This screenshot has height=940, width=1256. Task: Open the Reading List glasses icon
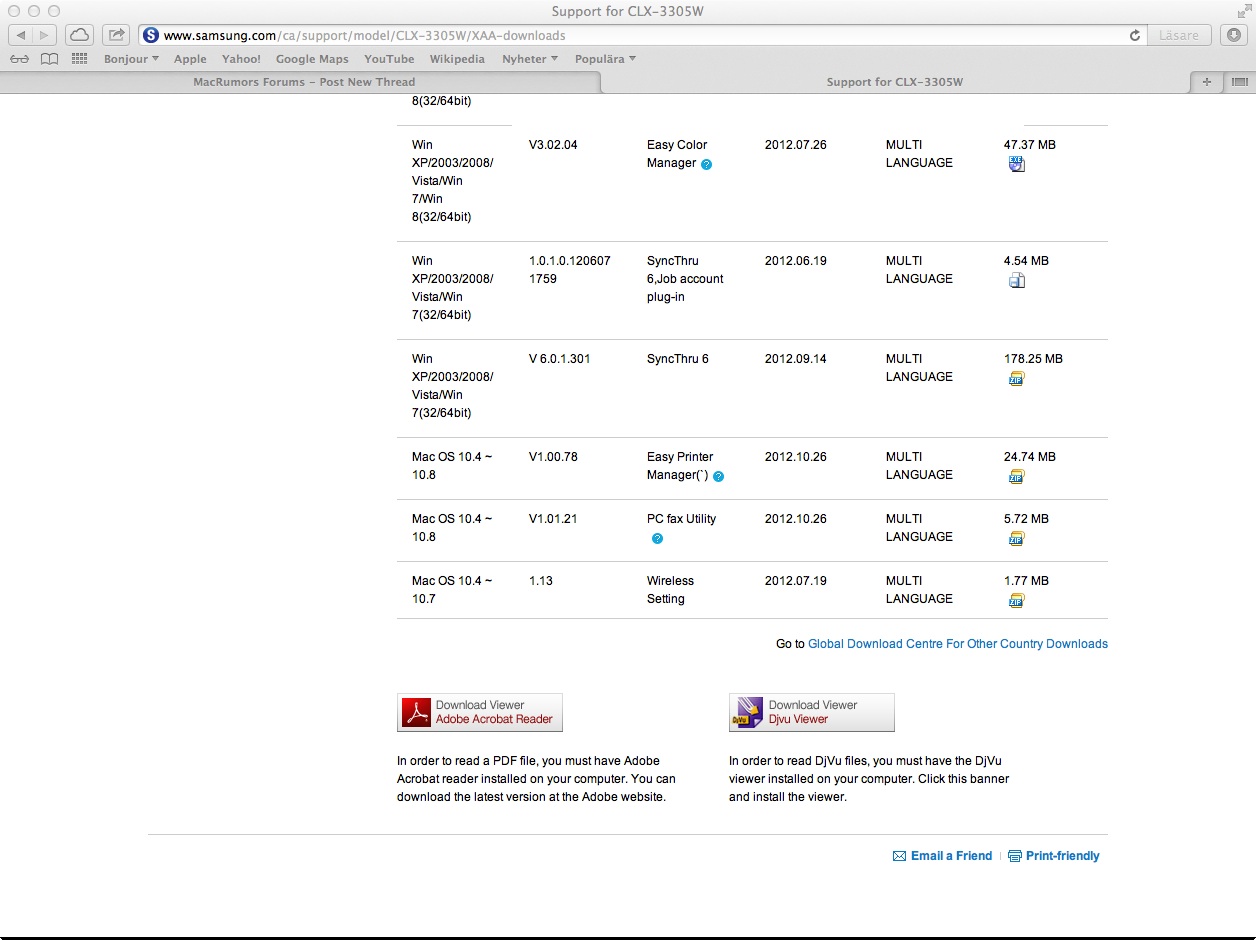pos(20,59)
